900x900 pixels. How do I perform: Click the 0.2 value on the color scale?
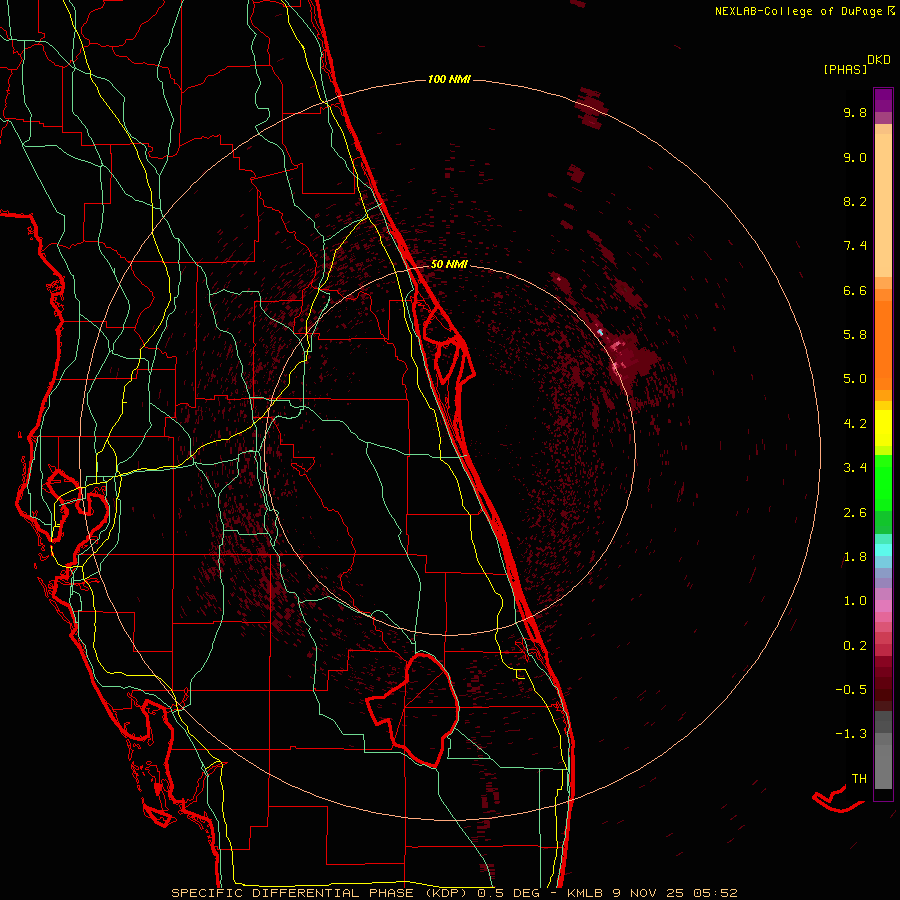pyautogui.click(x=855, y=646)
